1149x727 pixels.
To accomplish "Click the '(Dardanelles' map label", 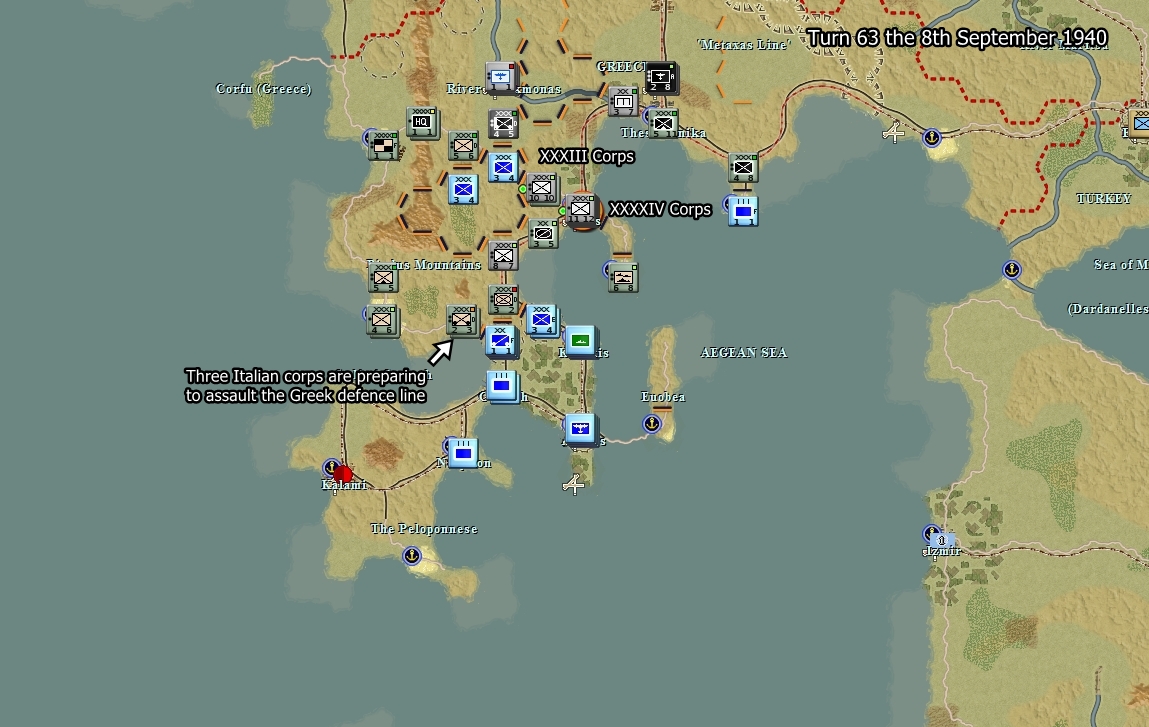I will point(1107,309).
